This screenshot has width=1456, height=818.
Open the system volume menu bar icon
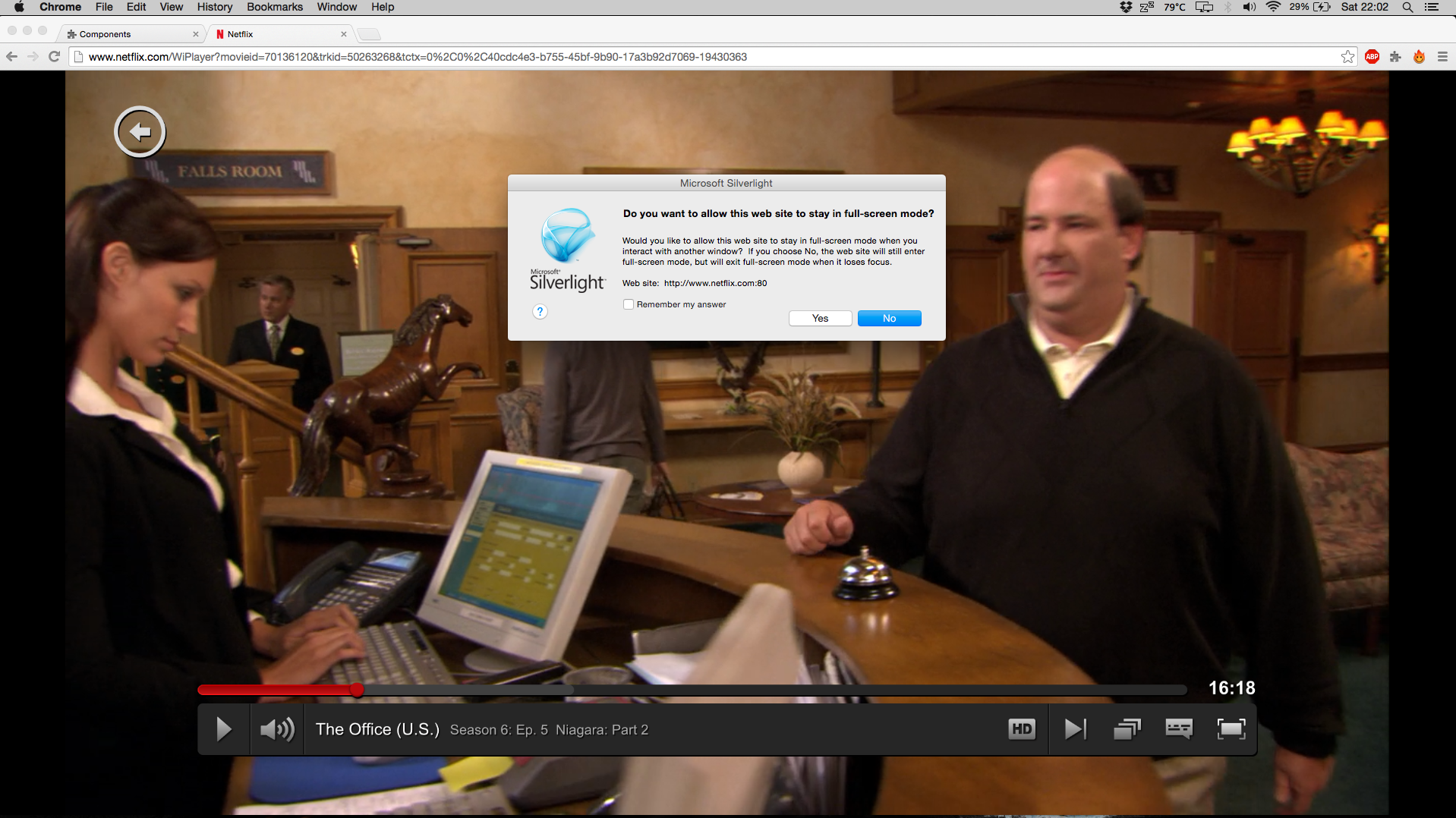click(x=1250, y=7)
